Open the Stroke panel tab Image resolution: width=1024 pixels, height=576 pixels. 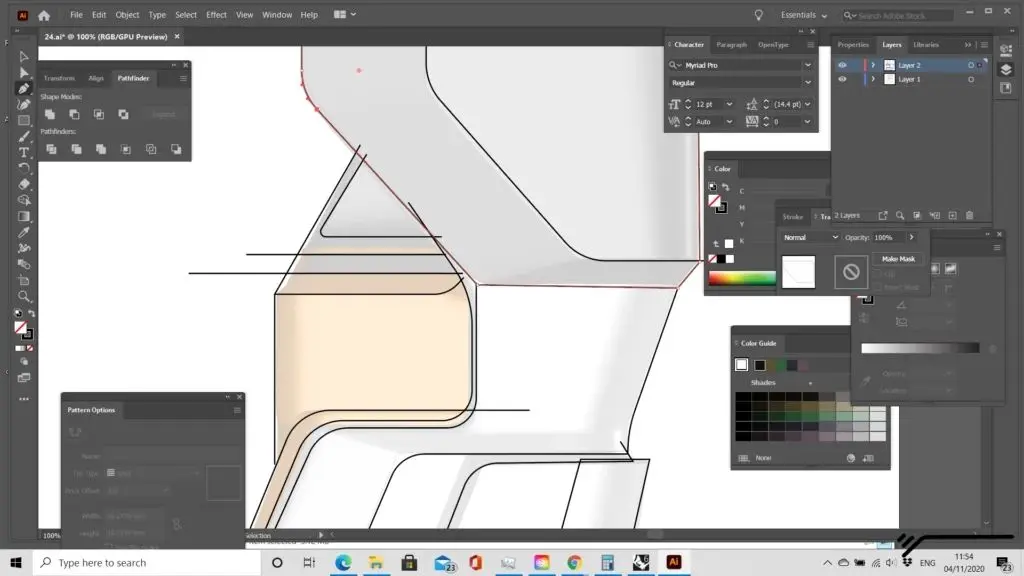click(x=793, y=217)
